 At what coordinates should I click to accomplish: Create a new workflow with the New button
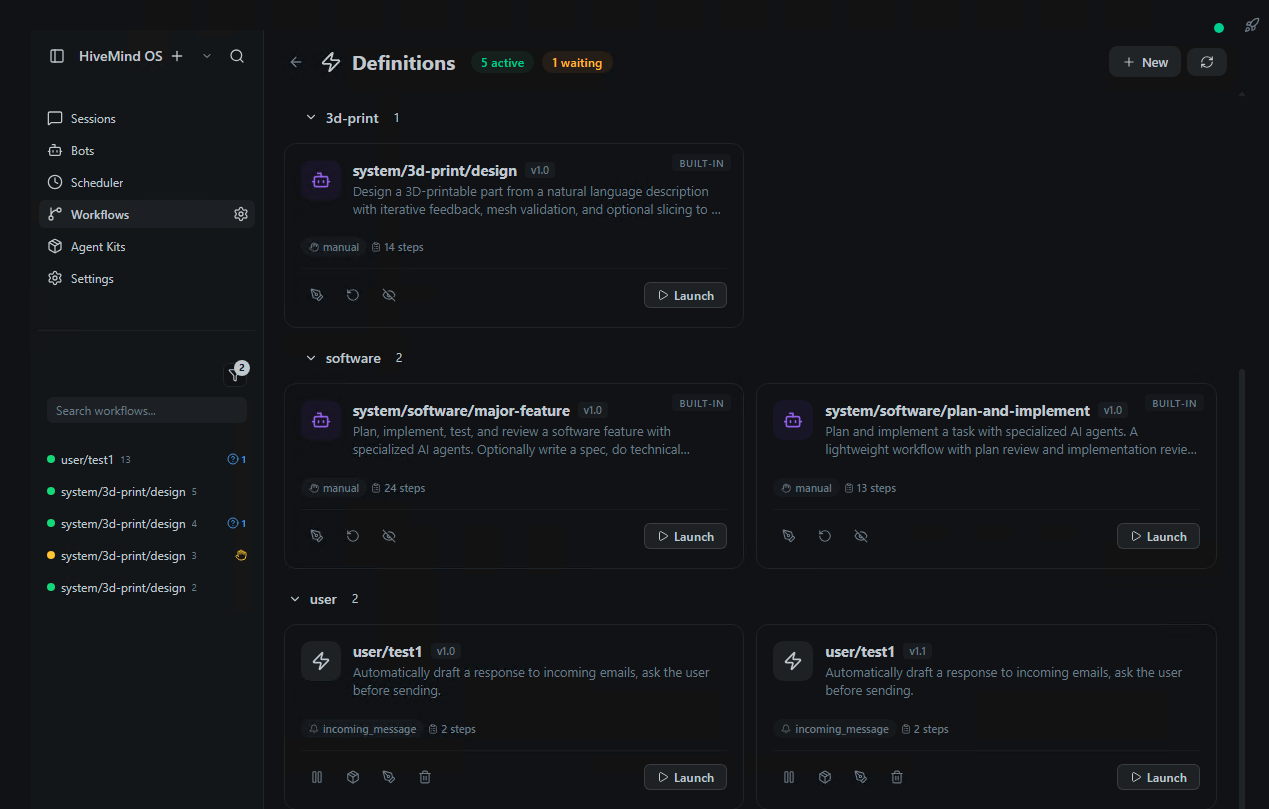click(1144, 61)
